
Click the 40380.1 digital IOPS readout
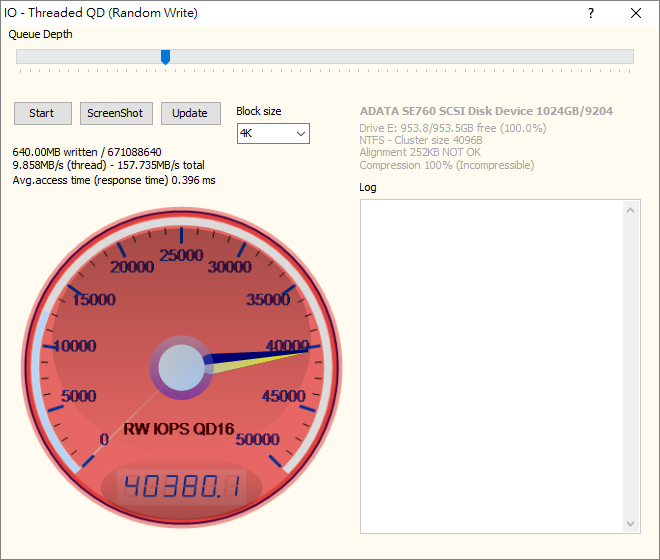pos(181,487)
